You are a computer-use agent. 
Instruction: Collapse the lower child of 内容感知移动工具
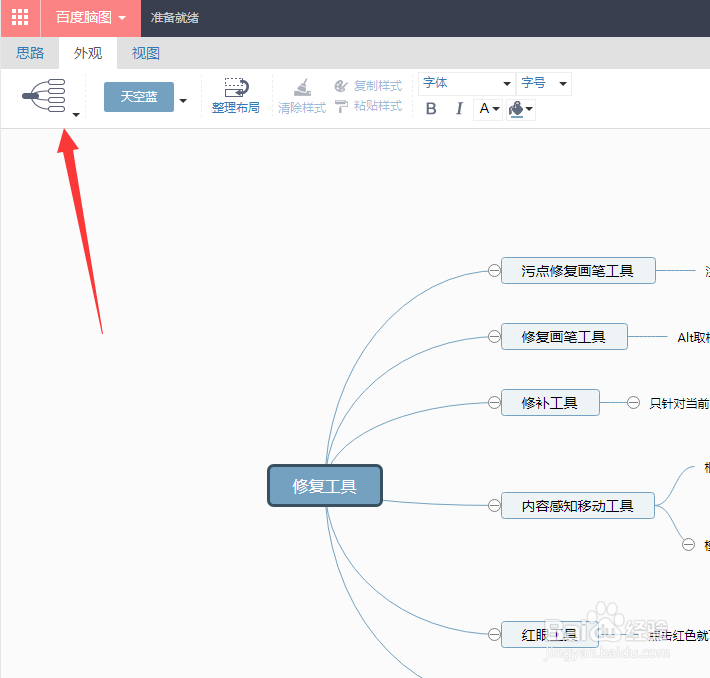688,544
